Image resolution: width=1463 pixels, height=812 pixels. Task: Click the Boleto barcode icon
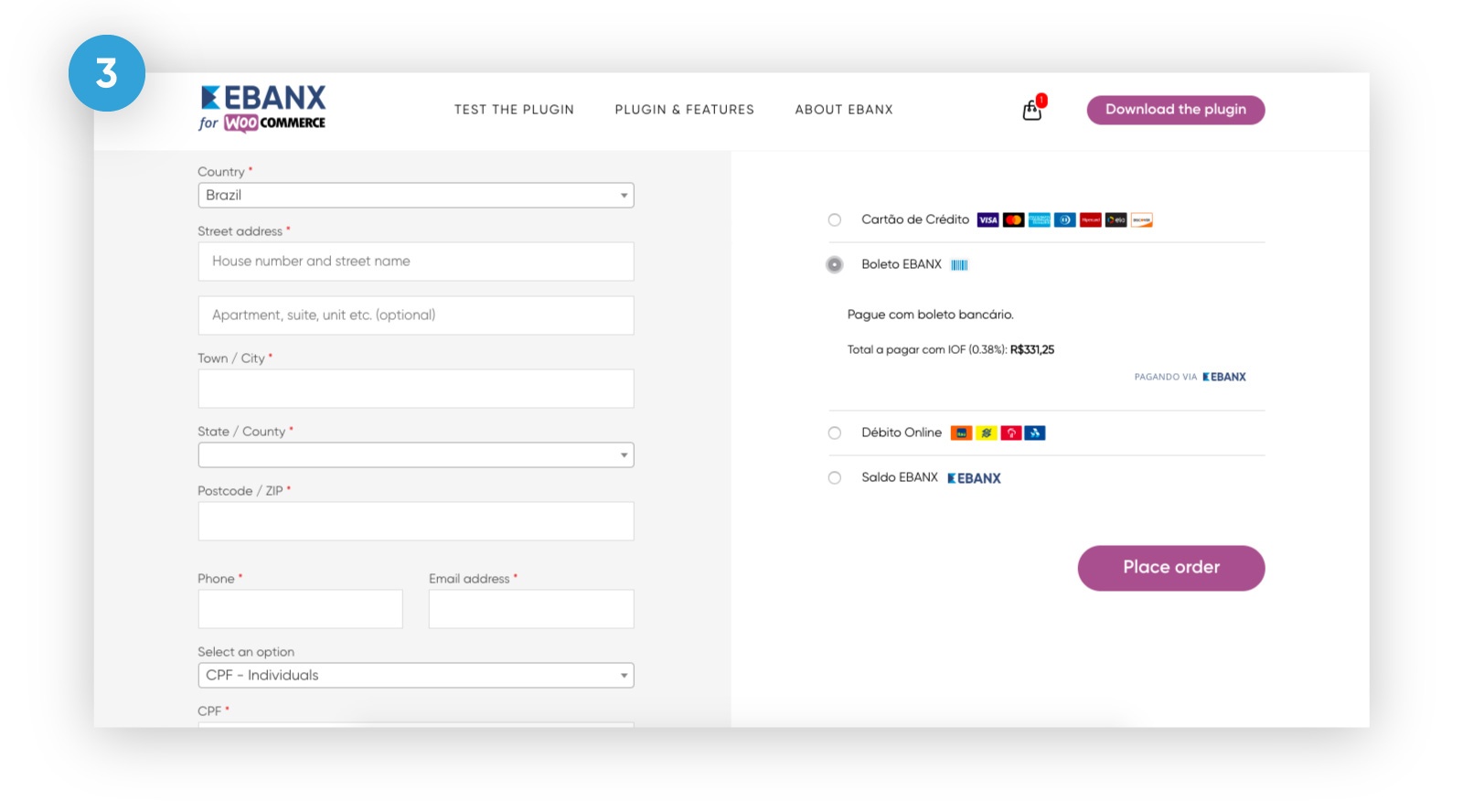(x=959, y=265)
